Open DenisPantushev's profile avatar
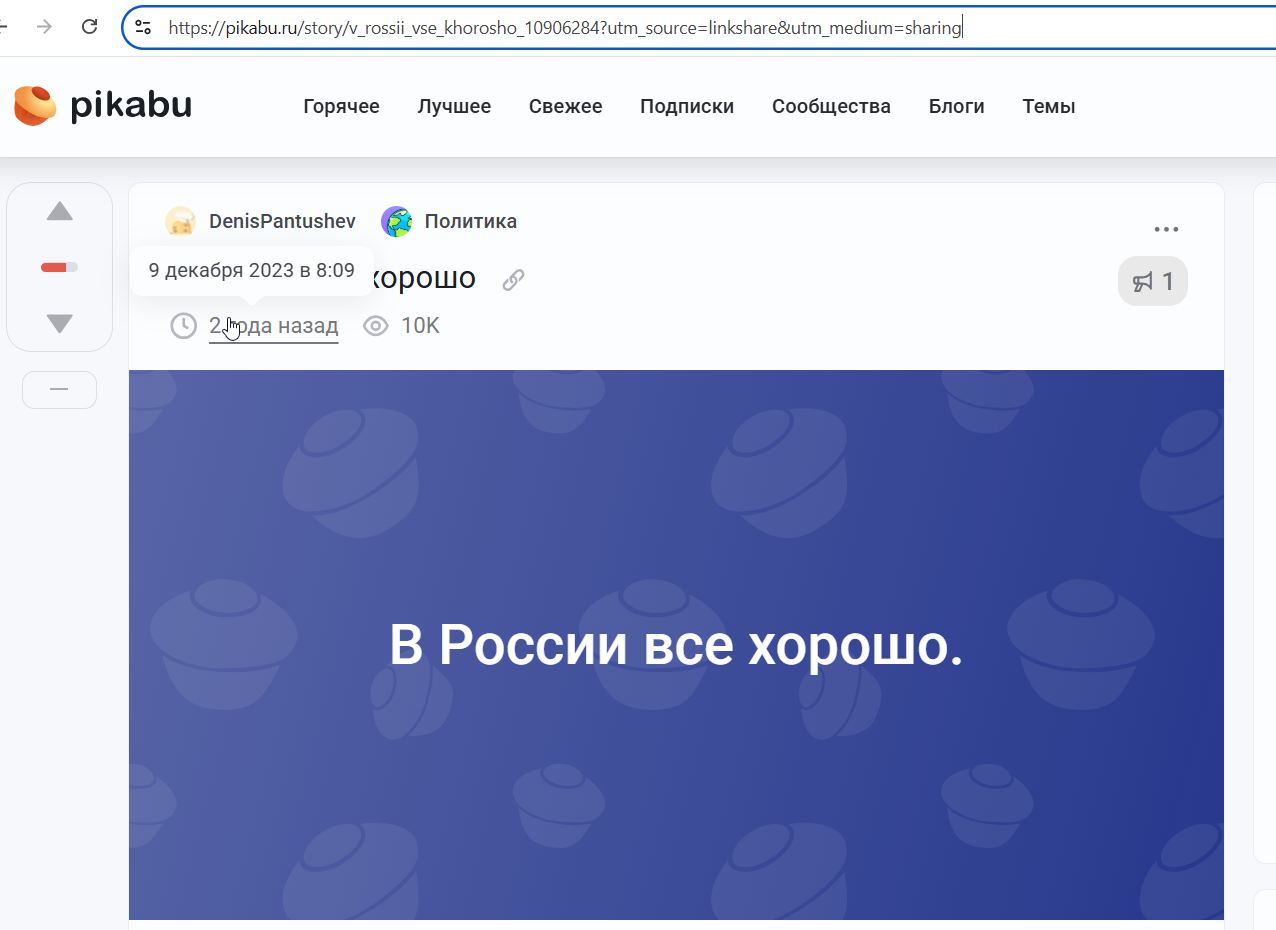 point(180,221)
